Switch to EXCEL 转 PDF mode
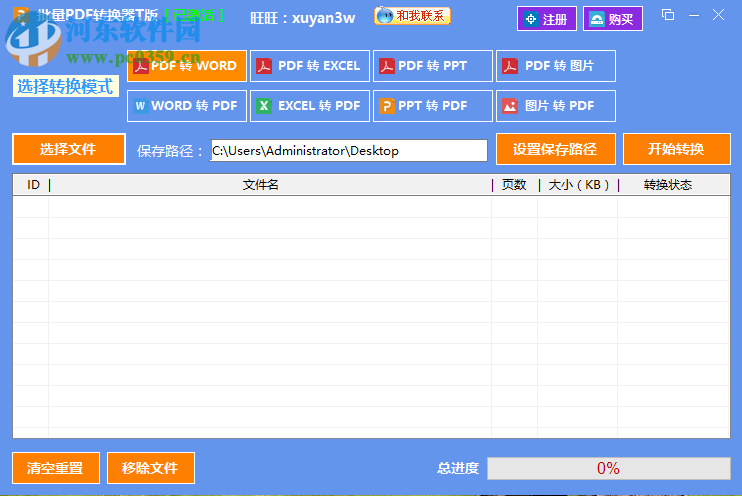 pos(310,106)
